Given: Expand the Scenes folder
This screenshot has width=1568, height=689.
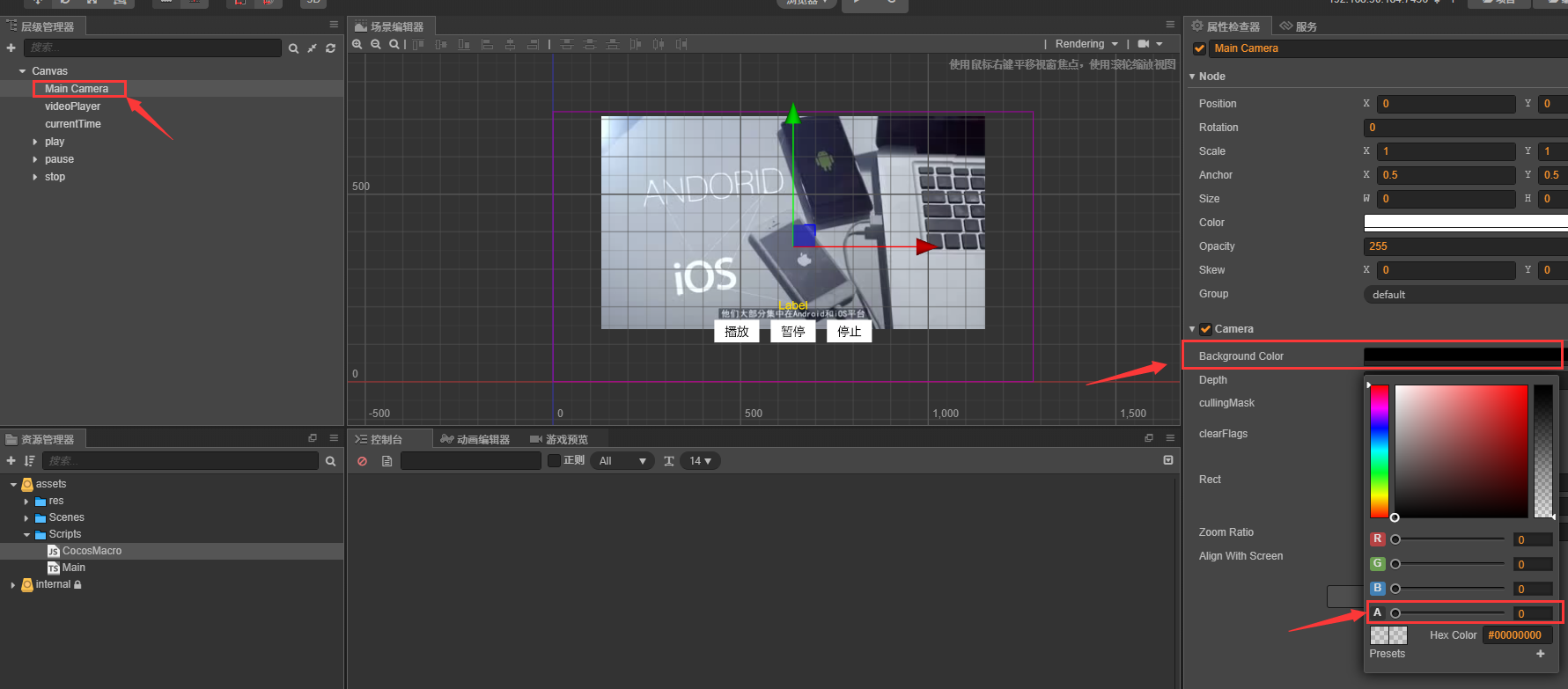Looking at the screenshot, I should coord(26,518).
